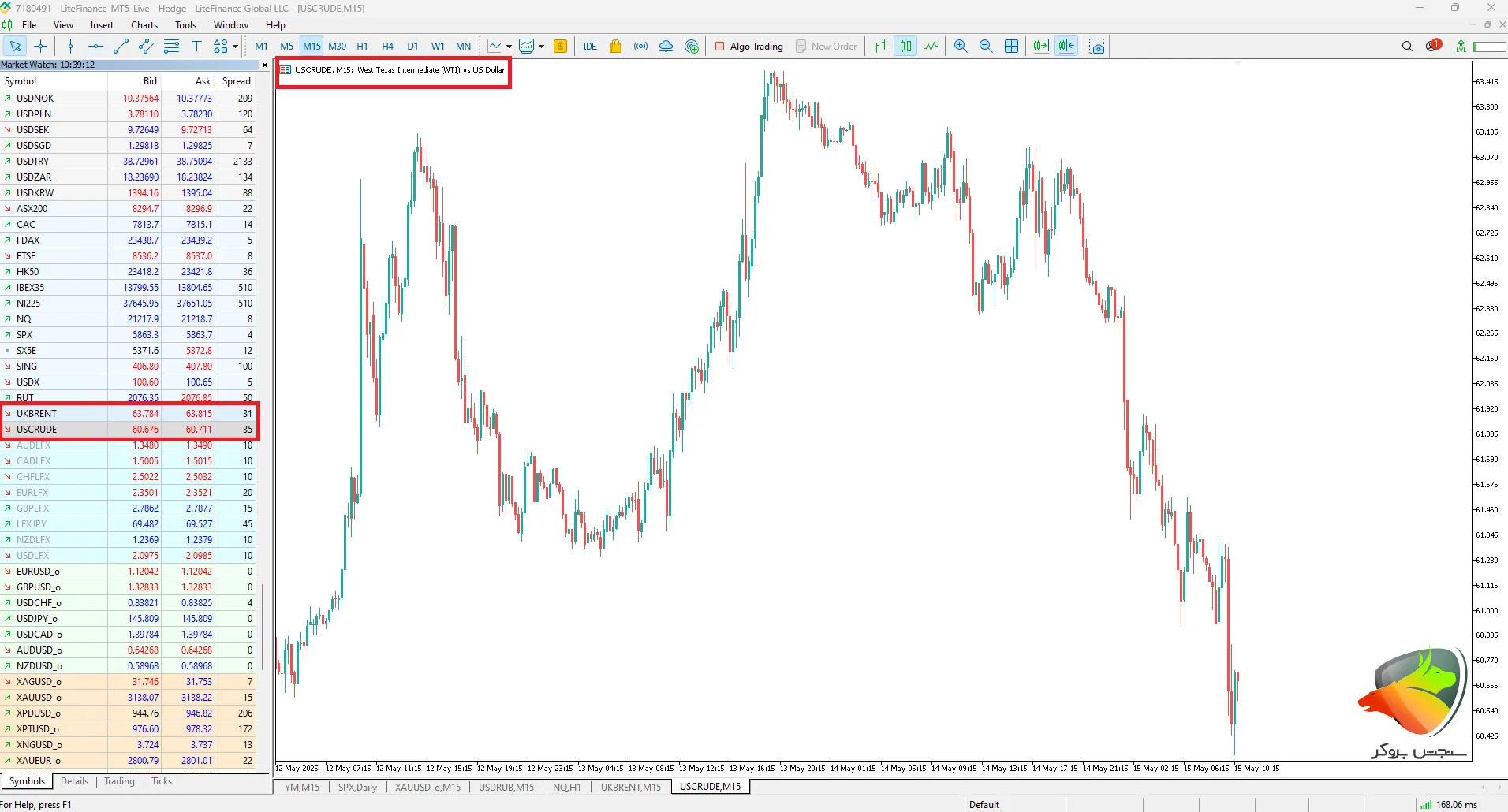Click the Market Watch vertical scrollbar
Screen dimensions: 1508x812
pos(263,623)
